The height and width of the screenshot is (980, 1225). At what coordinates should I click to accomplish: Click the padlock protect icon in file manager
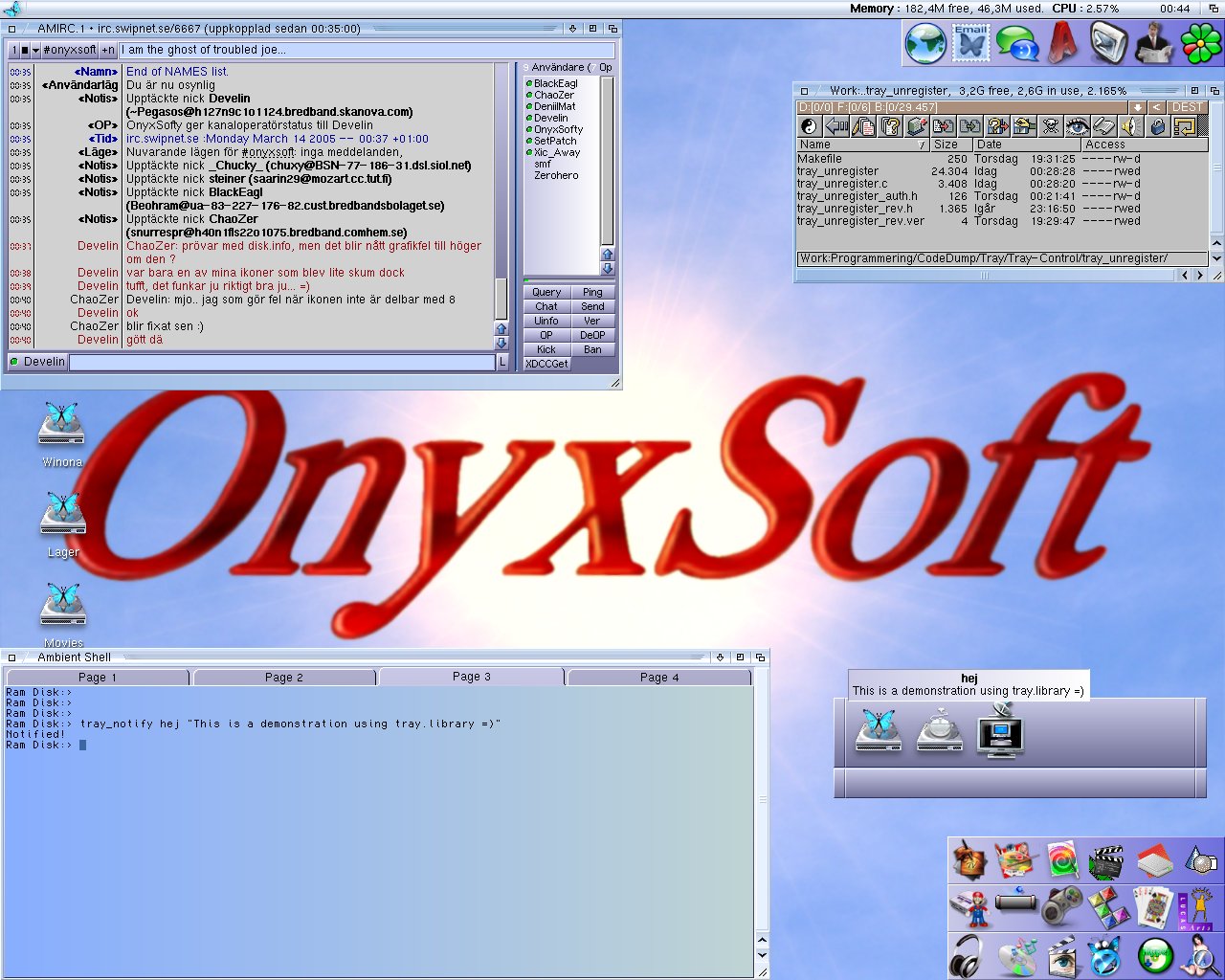(1158, 126)
